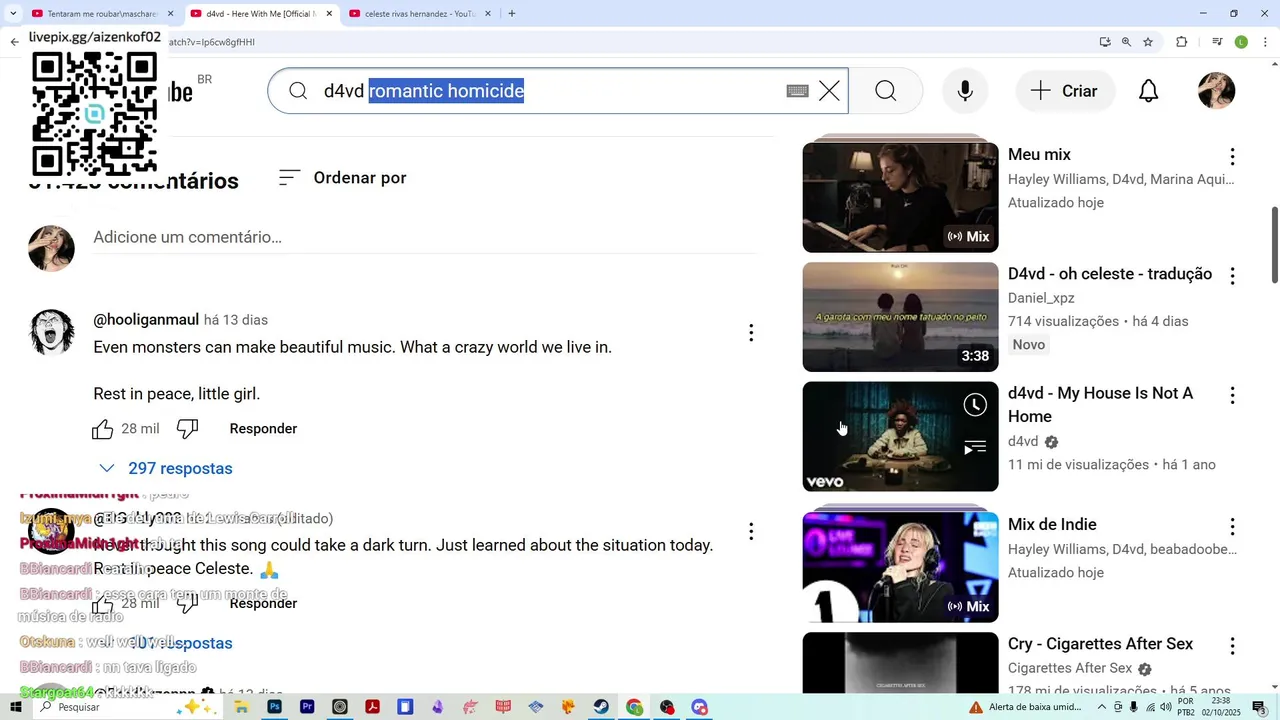This screenshot has height=720, width=1280.
Task: Open D4vd - oh celeste - tradução title
Action: 1110,274
